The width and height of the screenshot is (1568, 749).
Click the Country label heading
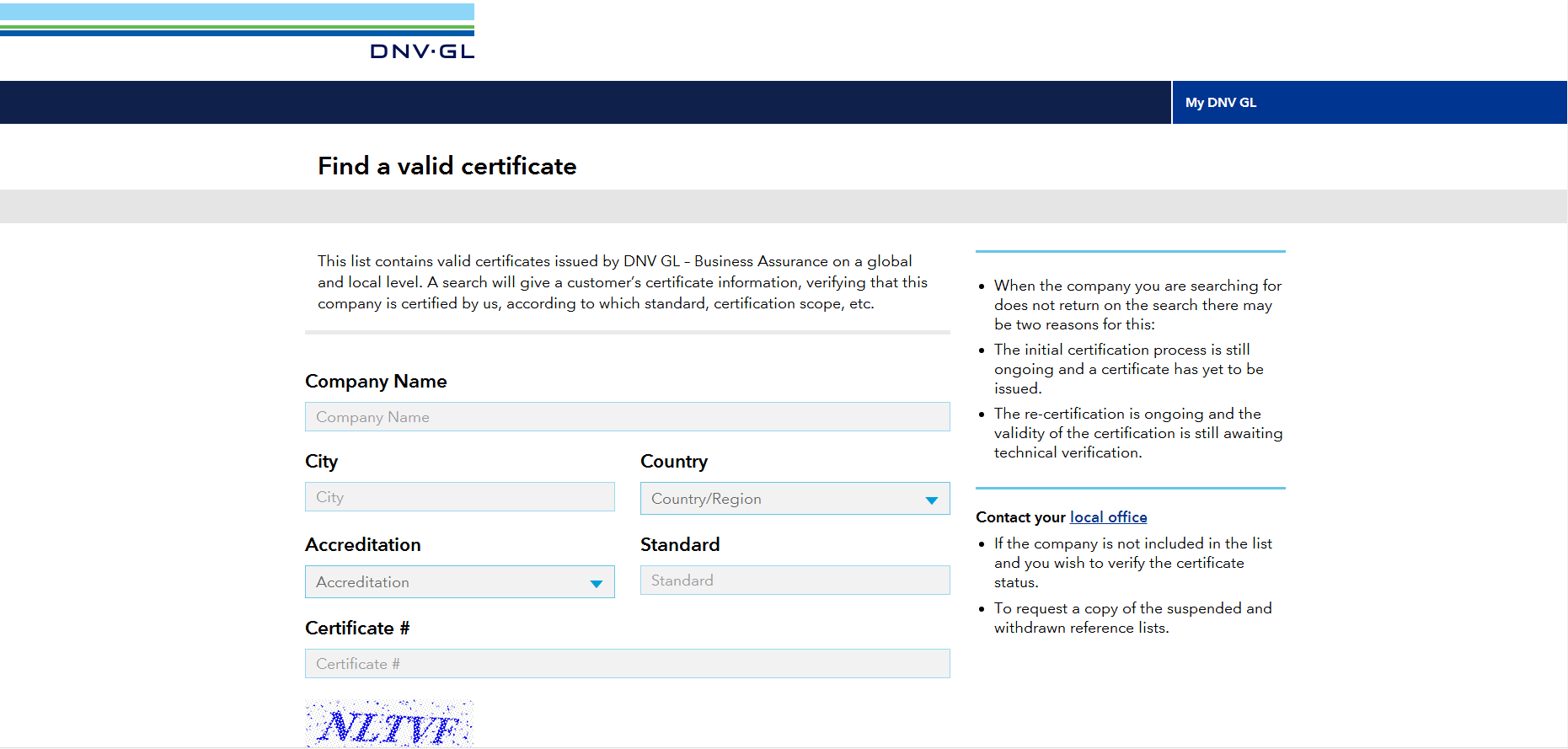tap(673, 462)
